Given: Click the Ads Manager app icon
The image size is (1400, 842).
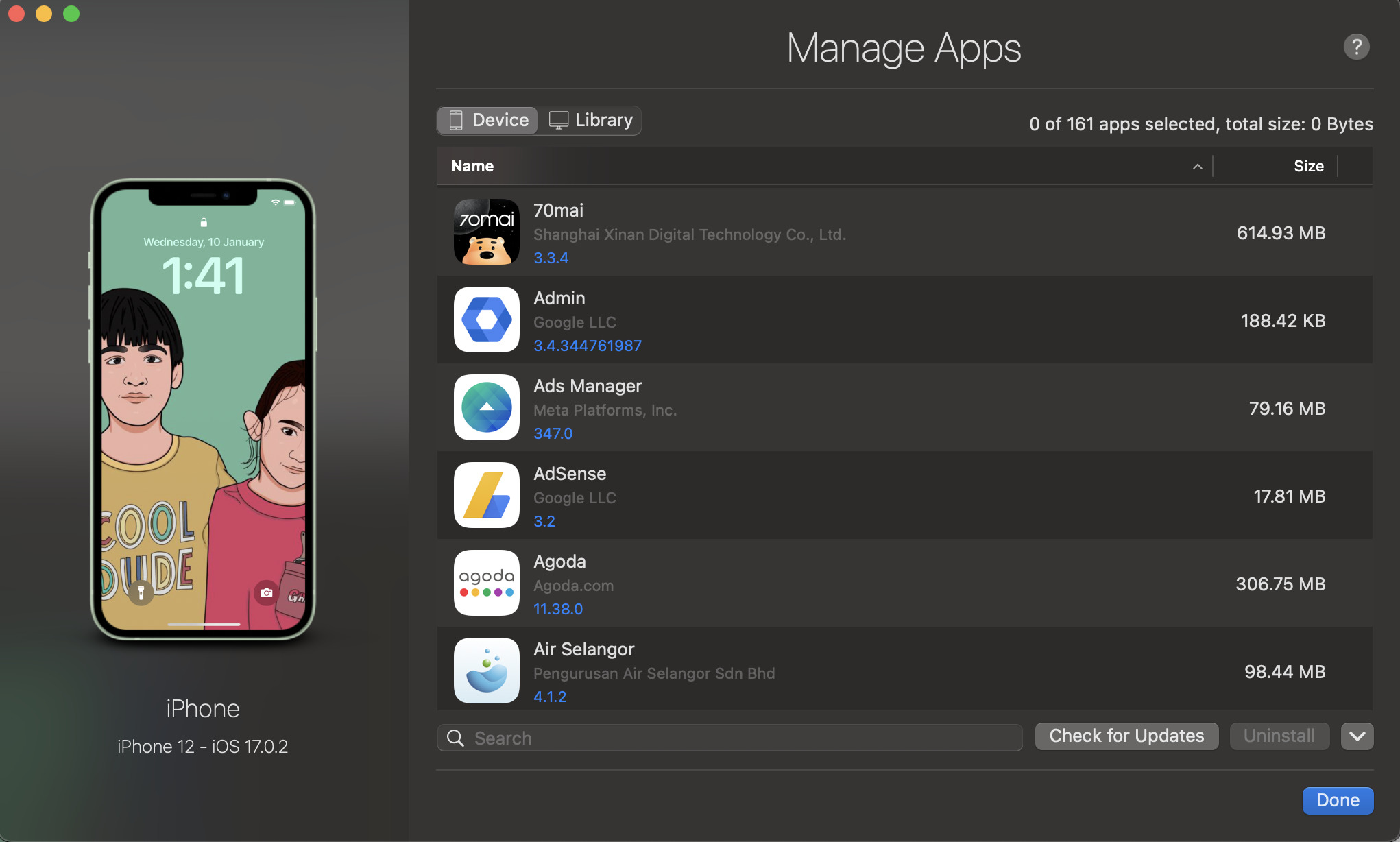Looking at the screenshot, I should point(486,407).
